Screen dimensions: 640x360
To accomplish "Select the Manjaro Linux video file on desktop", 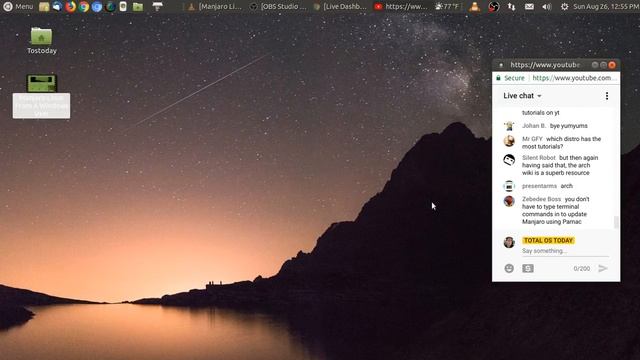I will pos(41,96).
